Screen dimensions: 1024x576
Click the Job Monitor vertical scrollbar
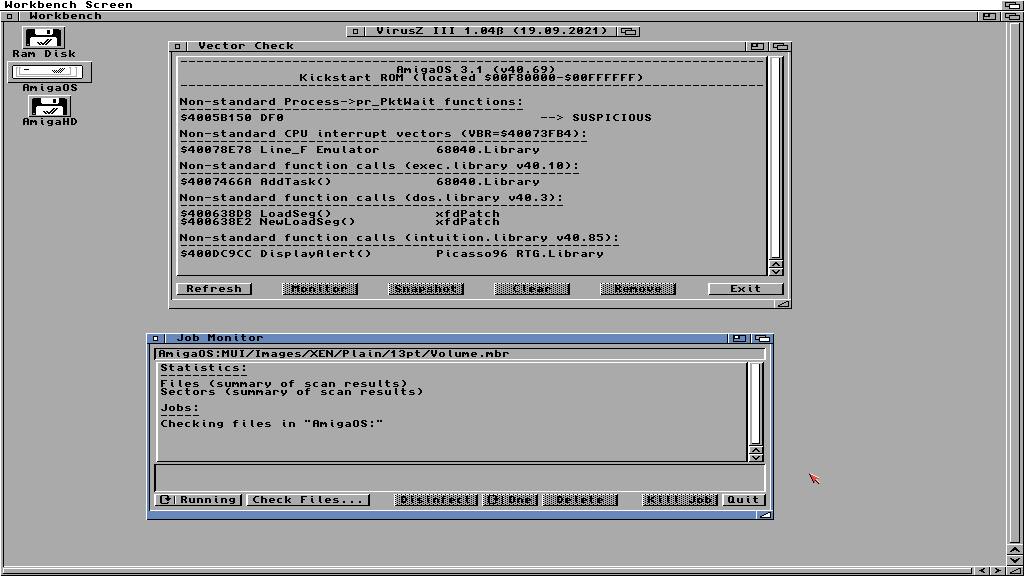pos(756,403)
